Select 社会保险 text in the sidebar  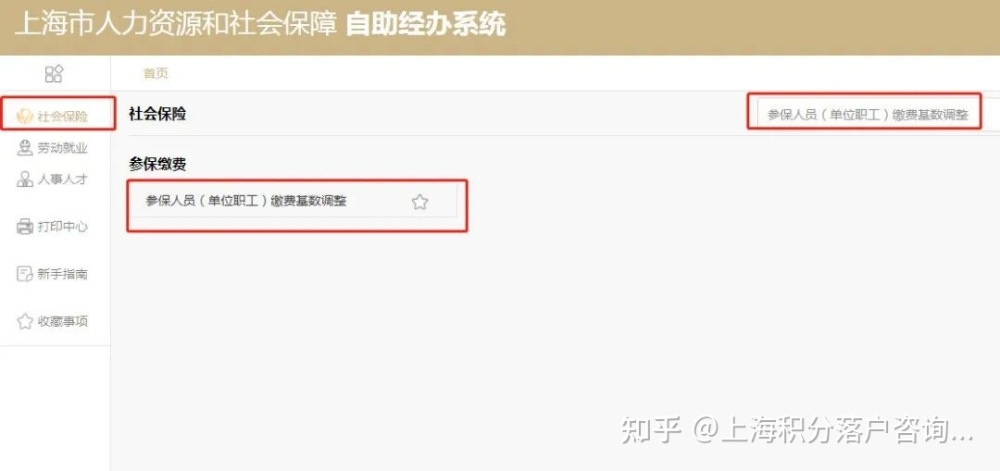pos(62,117)
